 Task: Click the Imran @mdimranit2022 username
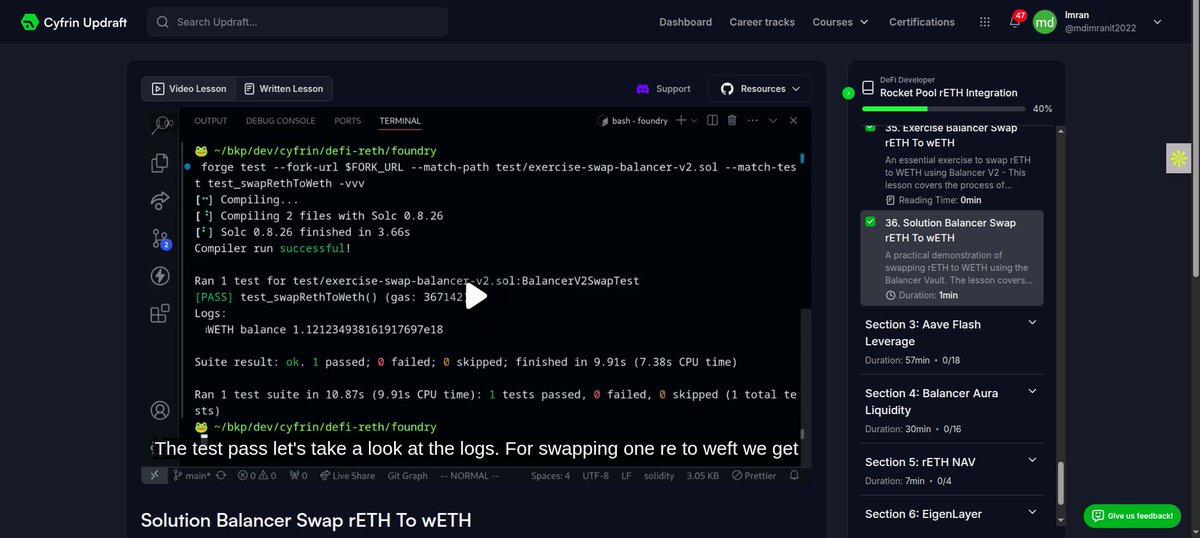coord(1098,22)
